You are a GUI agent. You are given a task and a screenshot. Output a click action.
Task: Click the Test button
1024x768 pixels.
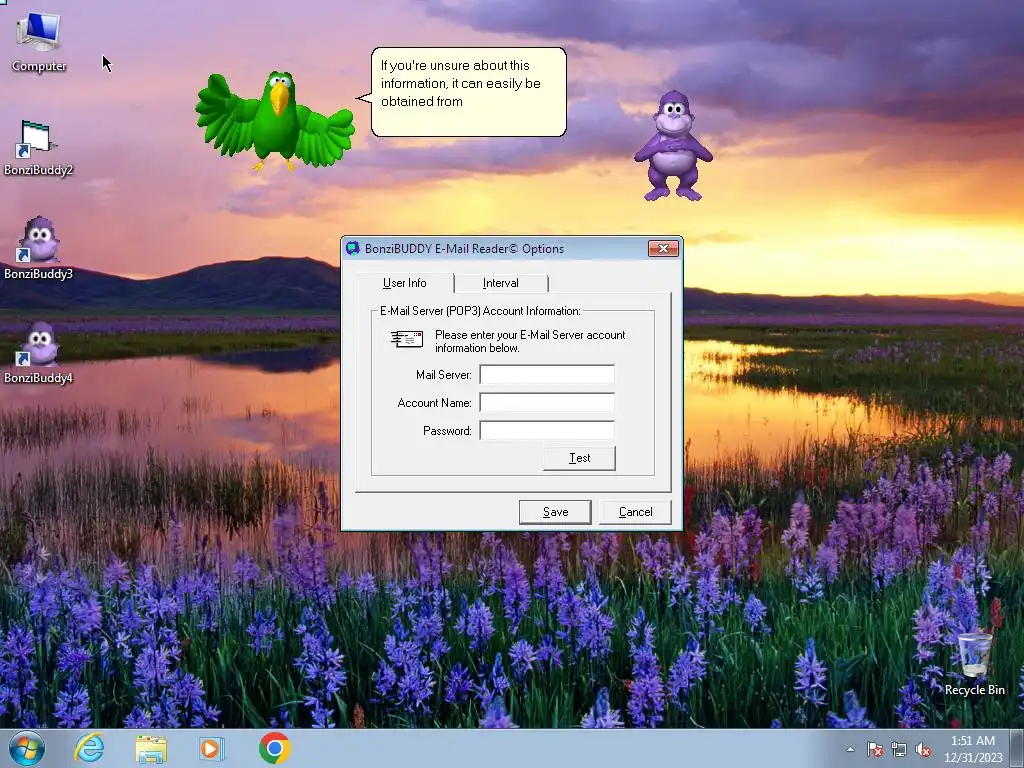[x=579, y=458]
